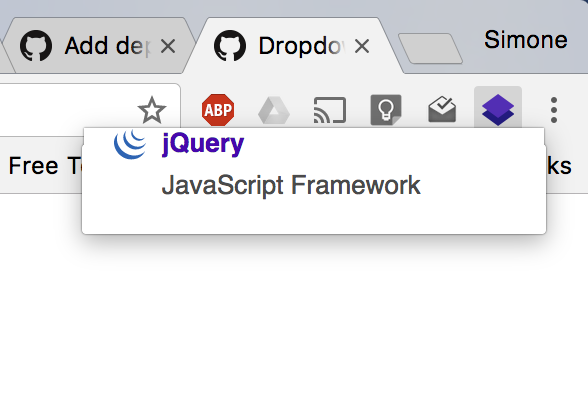The image size is (588, 414).
Task: Click the Google Cast extension icon
Action: coord(330,110)
